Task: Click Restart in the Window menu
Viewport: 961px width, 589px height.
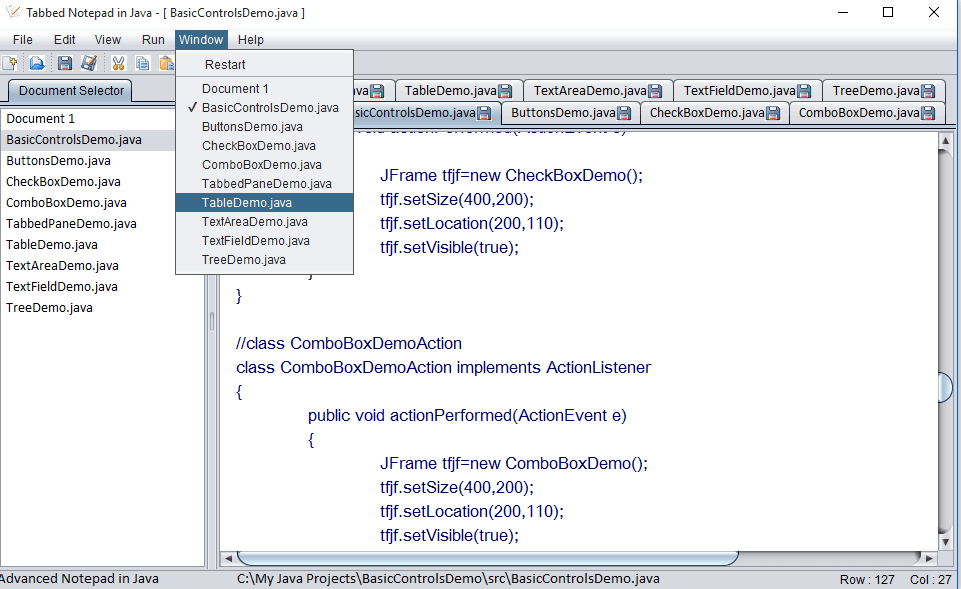Action: (225, 65)
